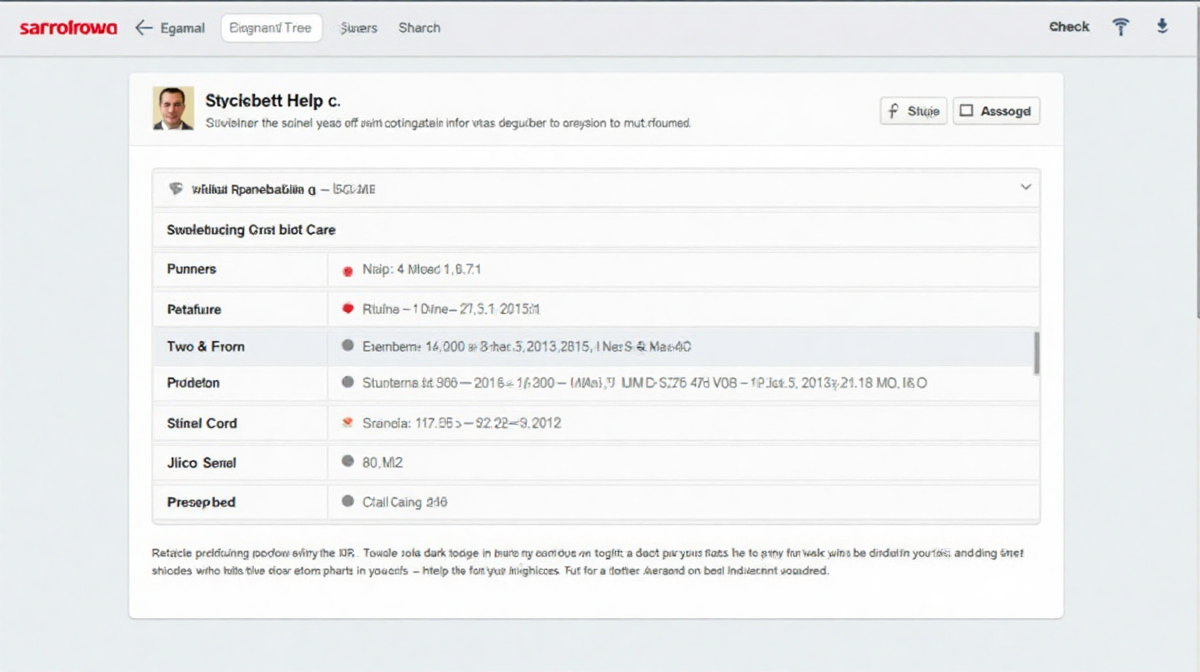This screenshot has height=672, width=1200.
Task: Expand the chevron on the panel header
Action: pos(1025,187)
